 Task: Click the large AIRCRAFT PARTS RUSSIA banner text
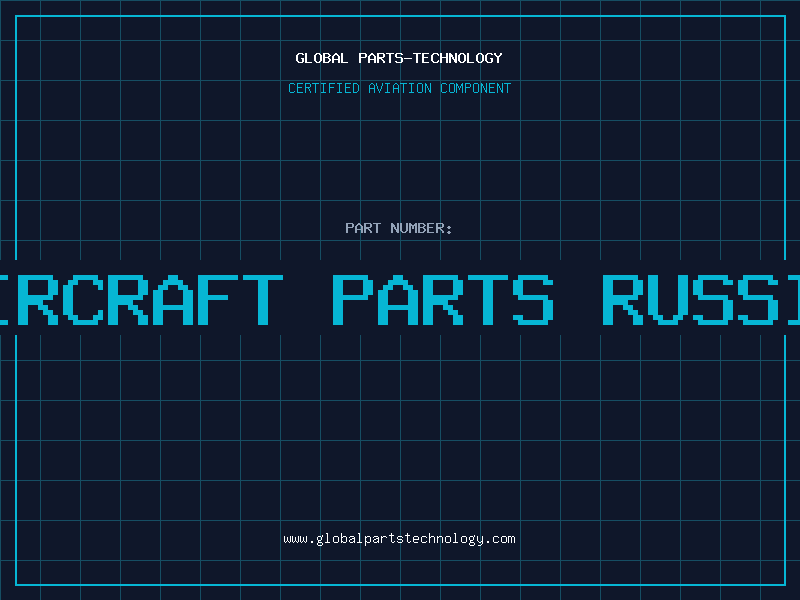pos(400,299)
